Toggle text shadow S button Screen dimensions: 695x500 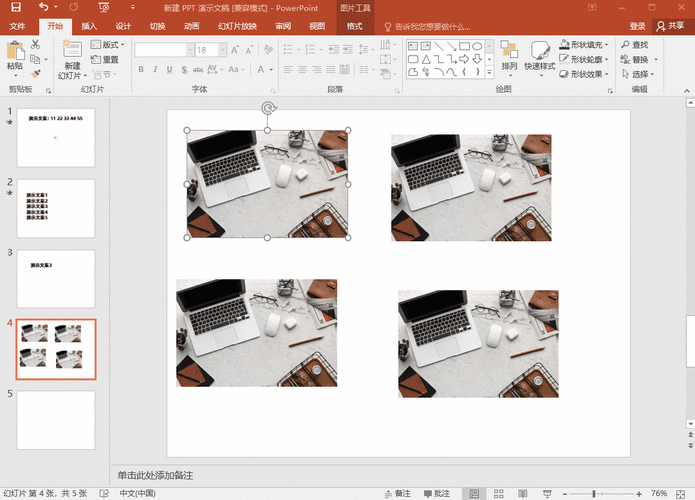coord(184,70)
